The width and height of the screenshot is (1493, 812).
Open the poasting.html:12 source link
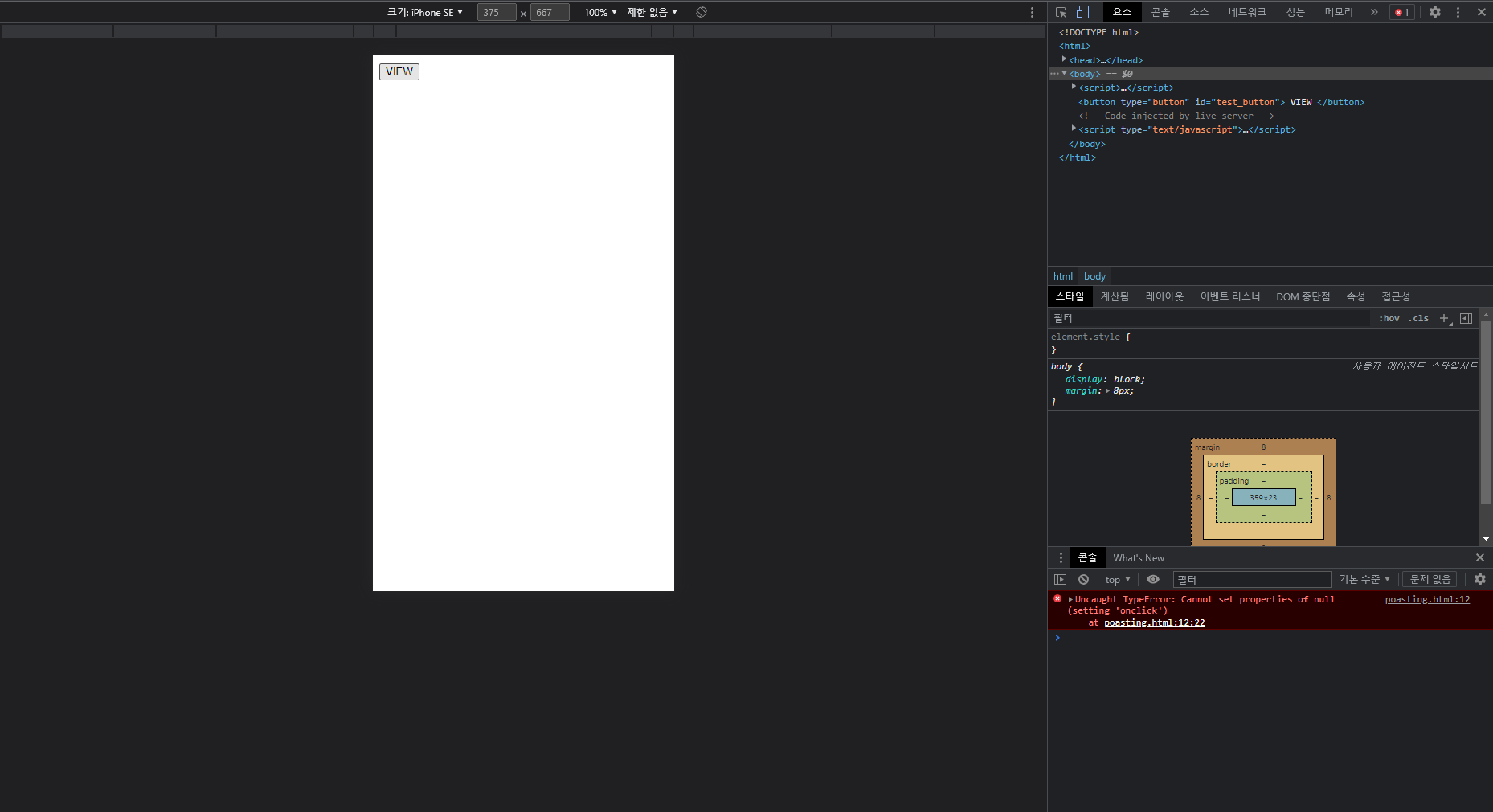point(1427,599)
